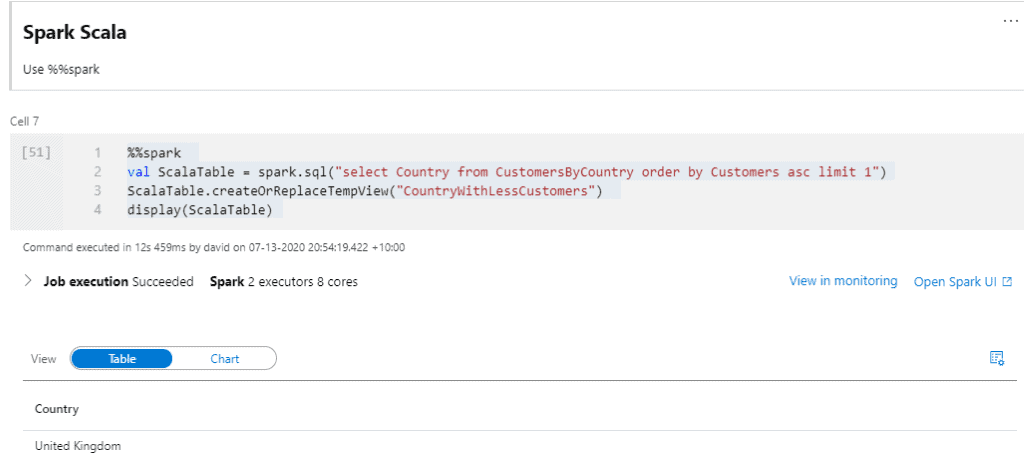This screenshot has width=1024, height=476.
Task: Place cursor on the %%spark magic line
Action: (154, 153)
